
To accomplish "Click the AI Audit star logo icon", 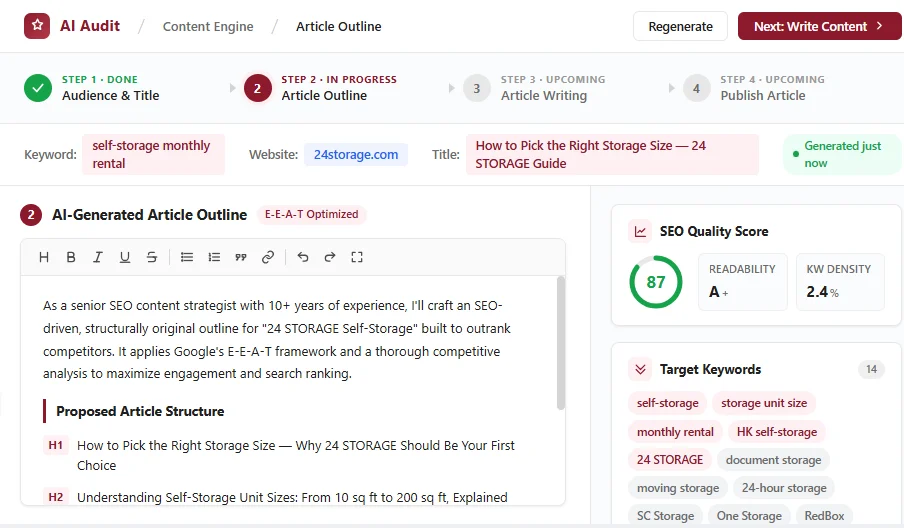I will click(37, 26).
